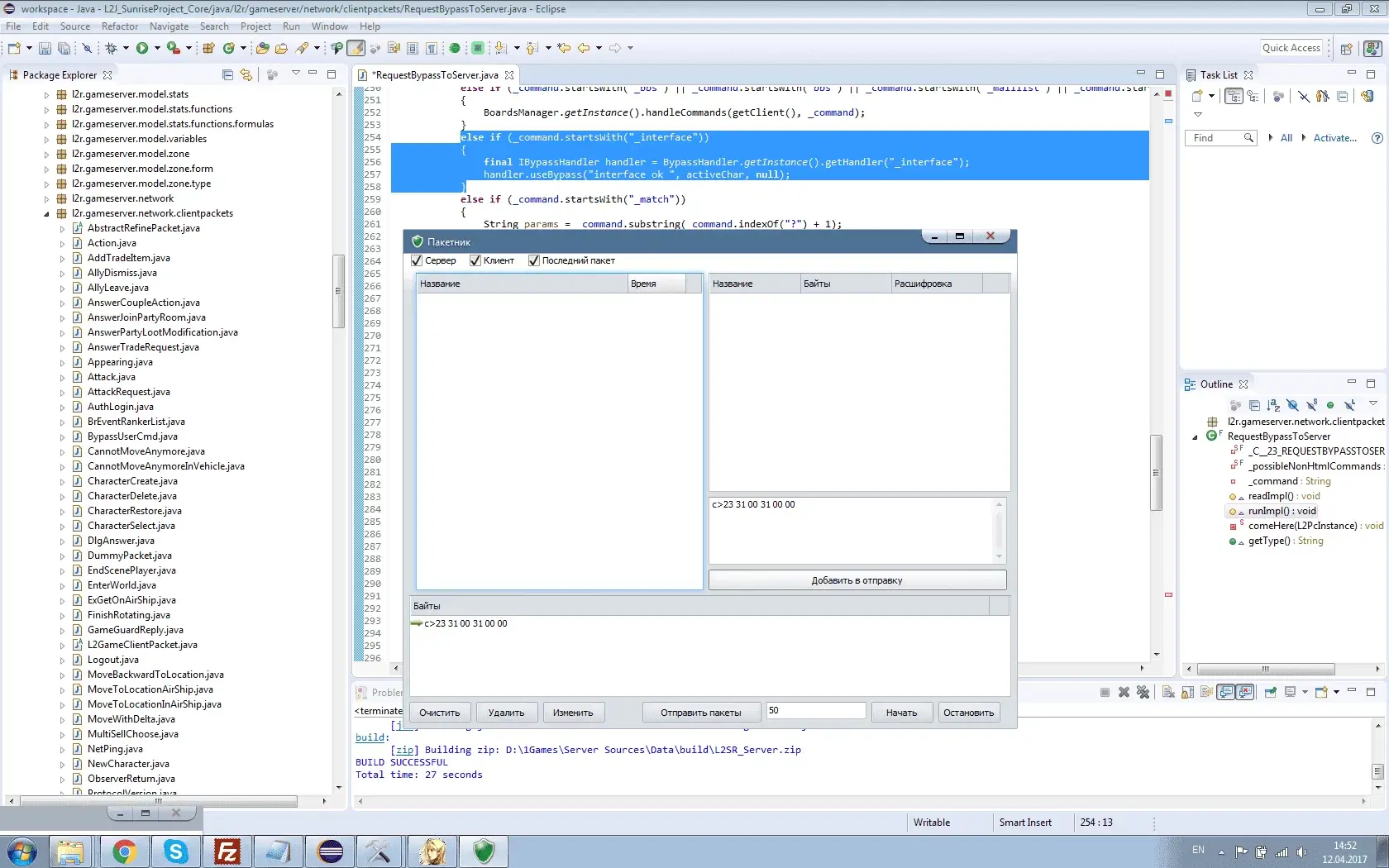Image resolution: width=1389 pixels, height=868 pixels.
Task: Click the Outline horizontal scrollbar thumb
Action: [x=1265, y=669]
